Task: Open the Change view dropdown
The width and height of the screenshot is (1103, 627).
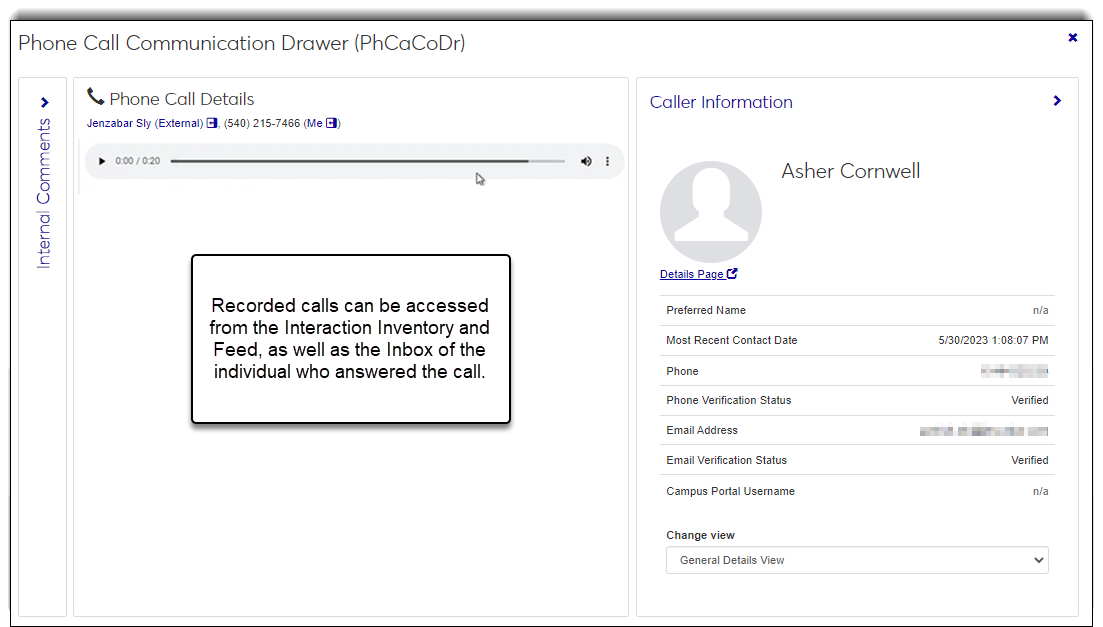Action: pyautogui.click(x=857, y=560)
